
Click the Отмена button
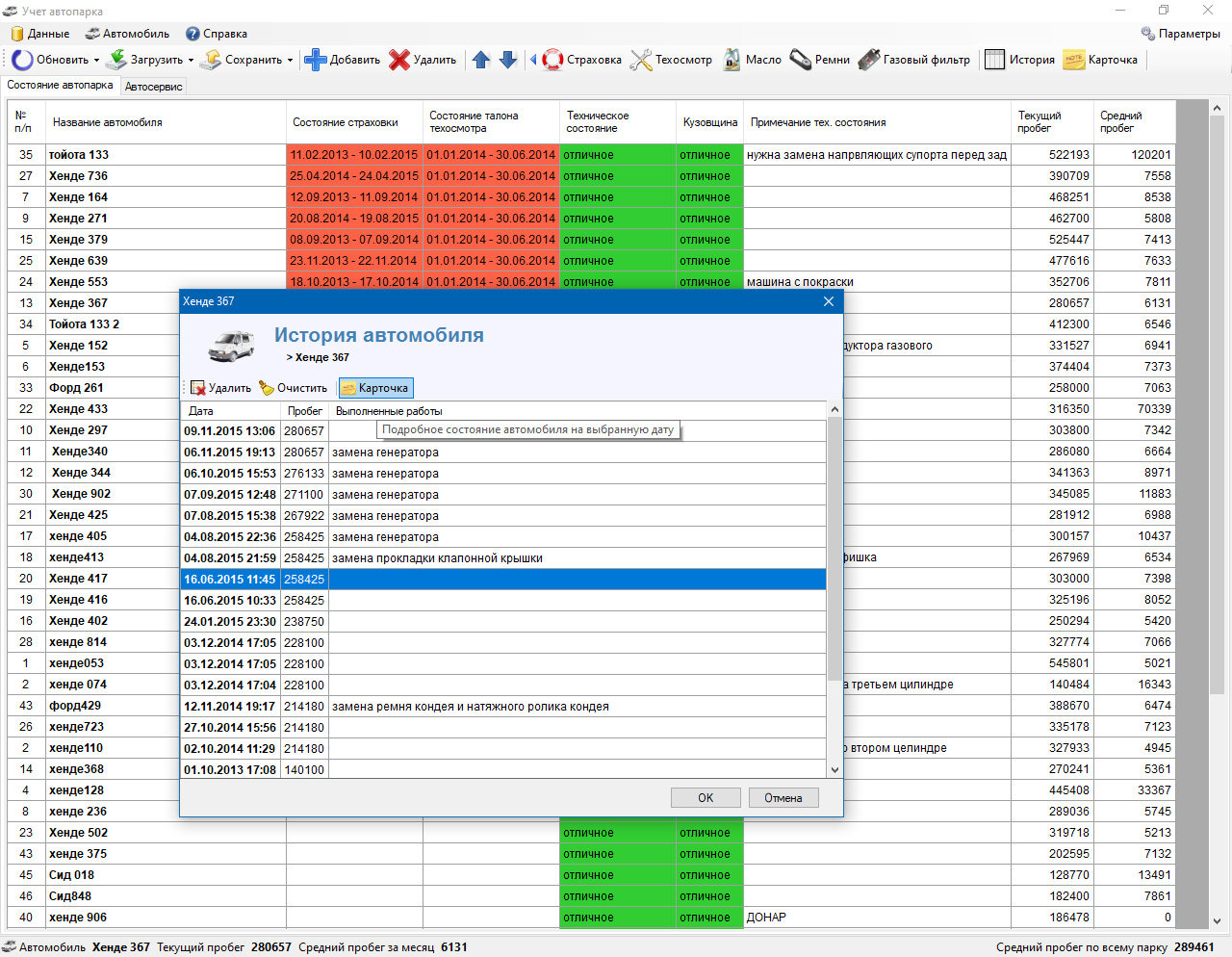(783, 798)
